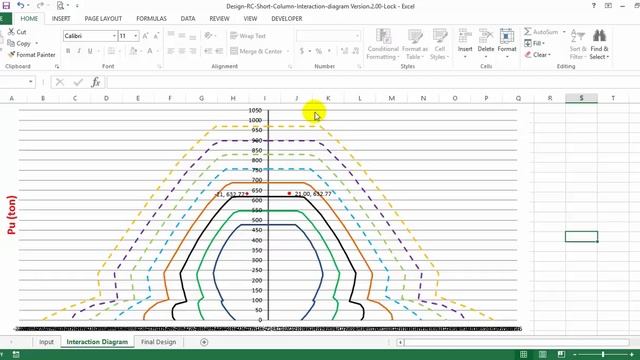
Task: Open the font size 11 dropdown
Action: pos(136,36)
